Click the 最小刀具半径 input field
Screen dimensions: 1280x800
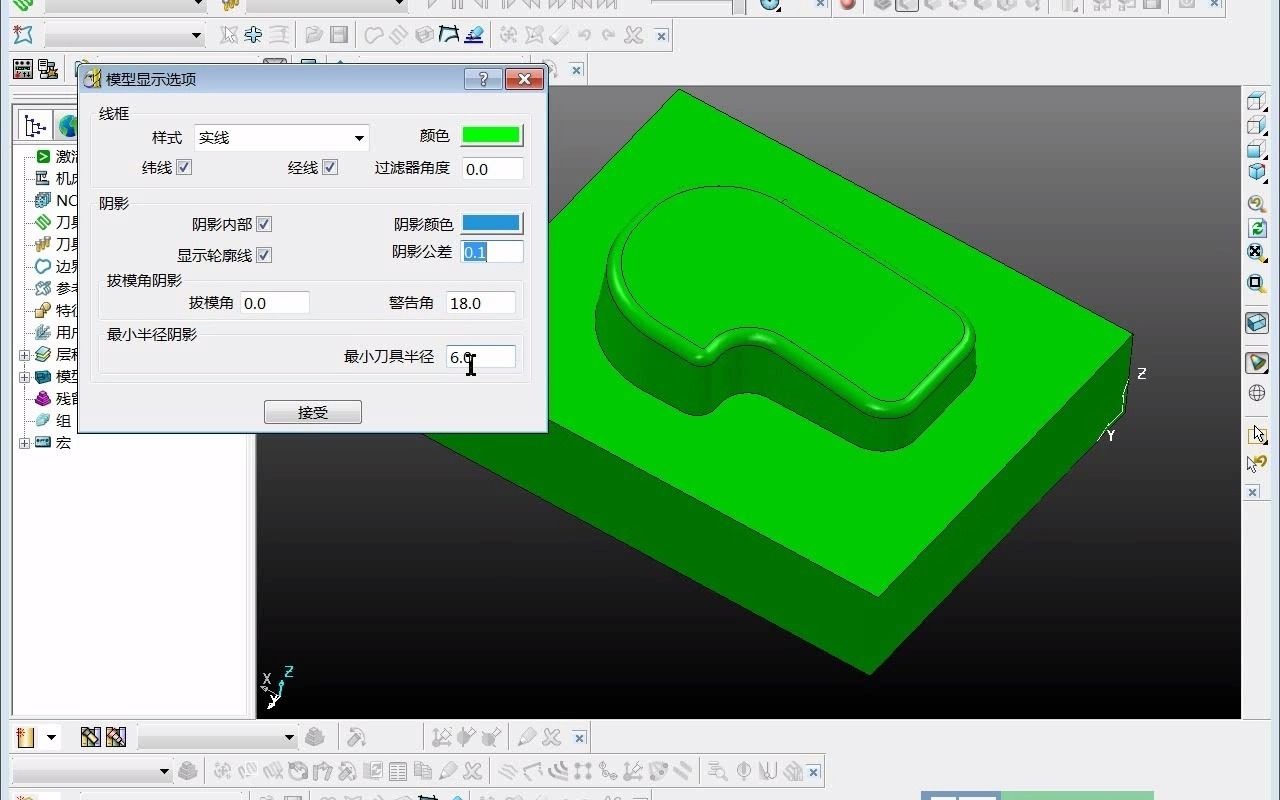point(481,357)
